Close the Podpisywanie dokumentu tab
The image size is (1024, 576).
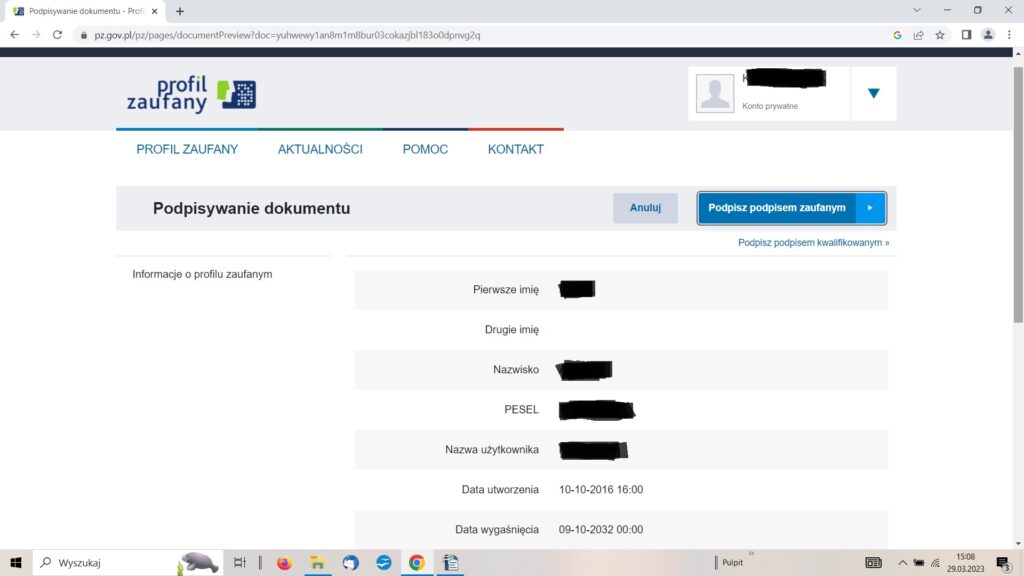pos(155,11)
